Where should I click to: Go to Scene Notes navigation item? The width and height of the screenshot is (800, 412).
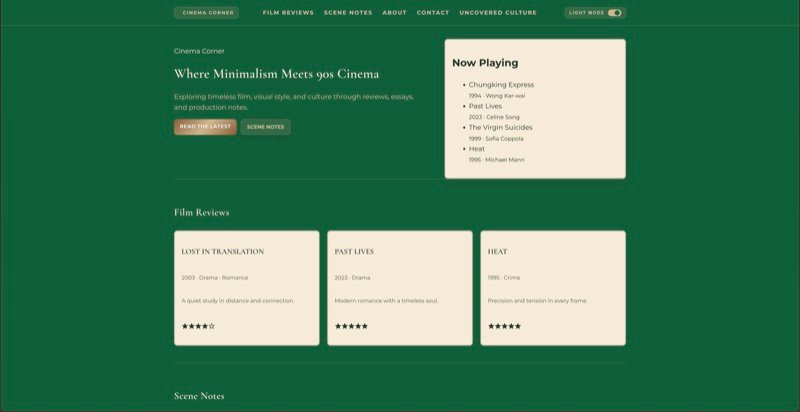click(348, 13)
